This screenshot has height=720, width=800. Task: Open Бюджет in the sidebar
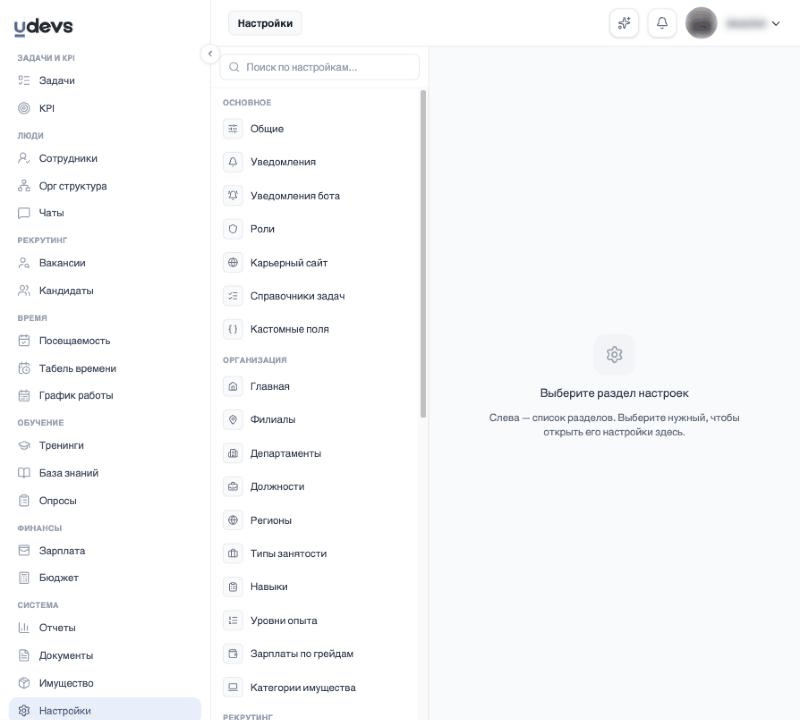105,578
